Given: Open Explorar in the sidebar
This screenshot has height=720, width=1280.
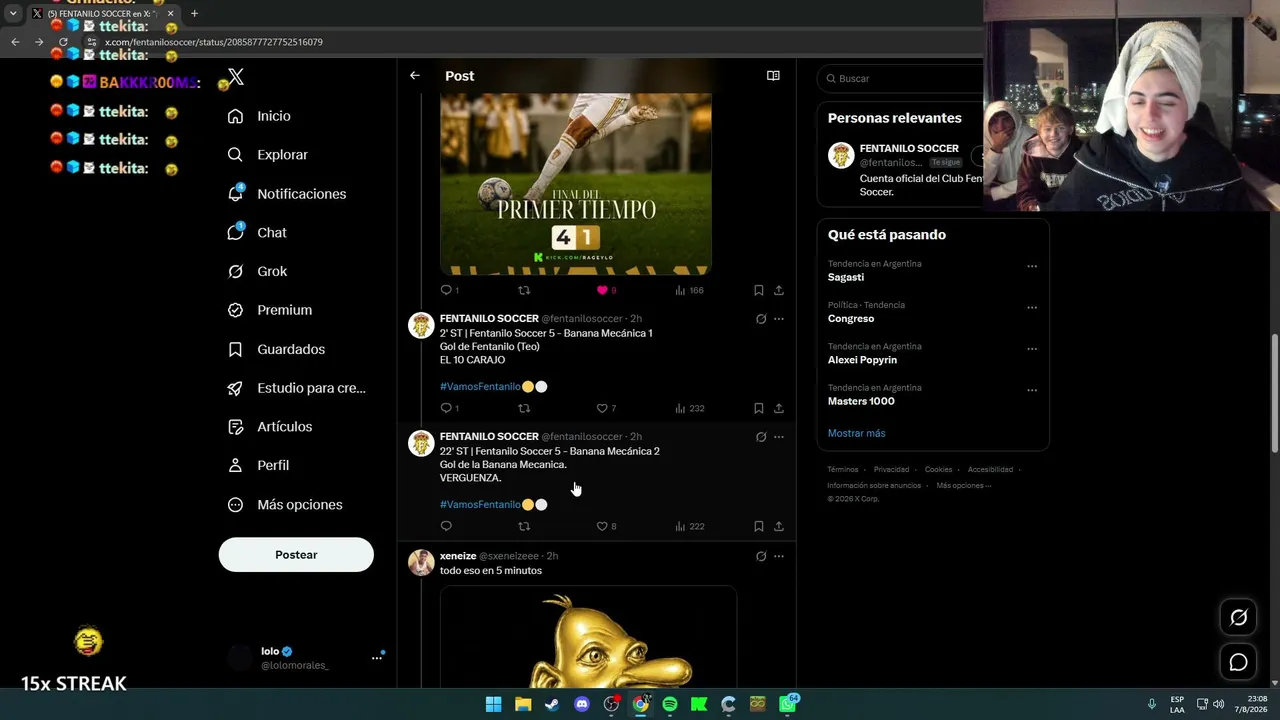Looking at the screenshot, I should (268, 155).
